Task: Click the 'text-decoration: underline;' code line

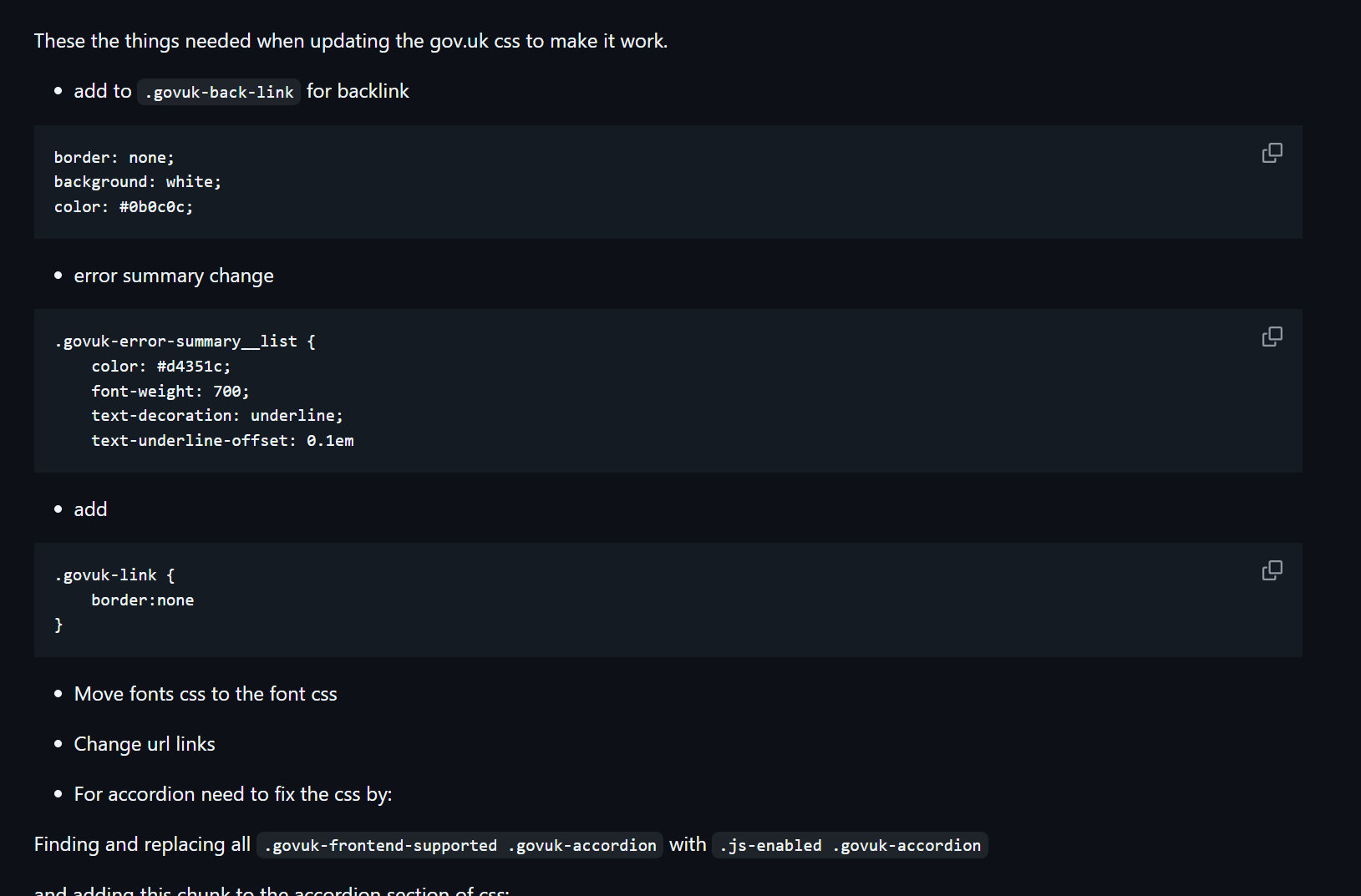Action: 216,416
